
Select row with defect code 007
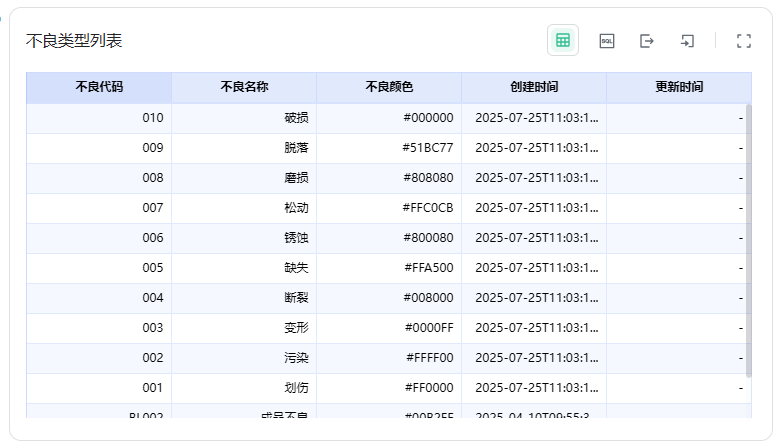pos(152,208)
